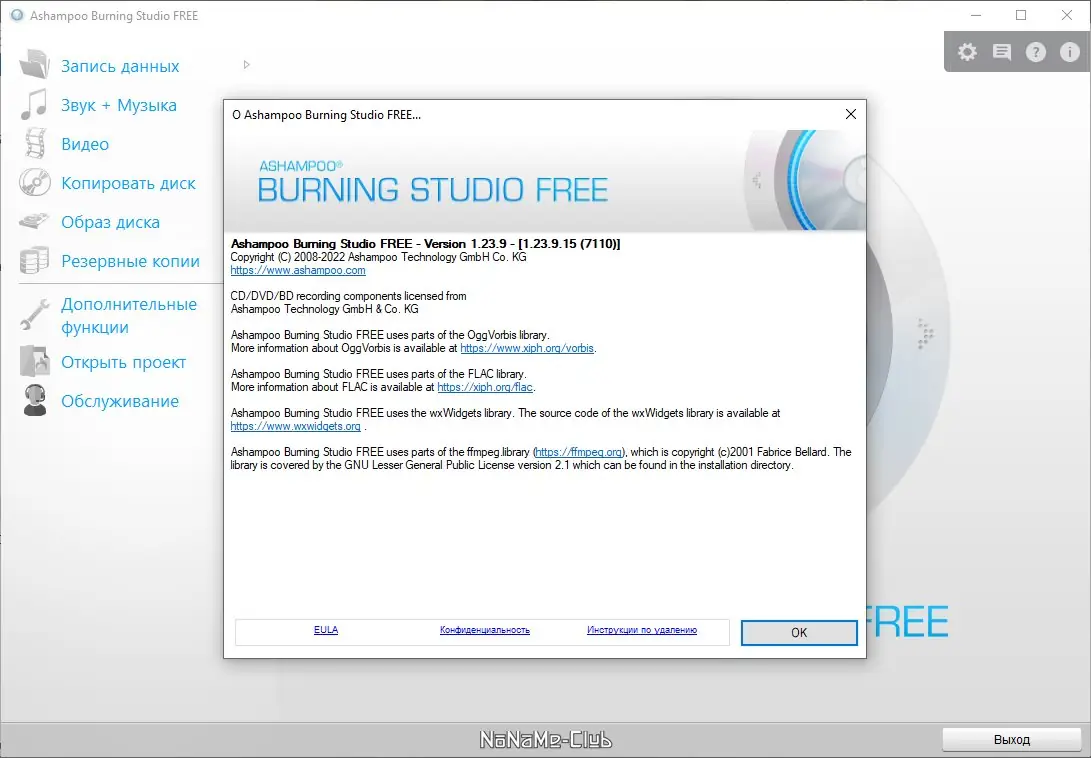Viewport: 1091px width, 758px height.
Task: Open the Конфиденциальность link
Action: pos(485,630)
